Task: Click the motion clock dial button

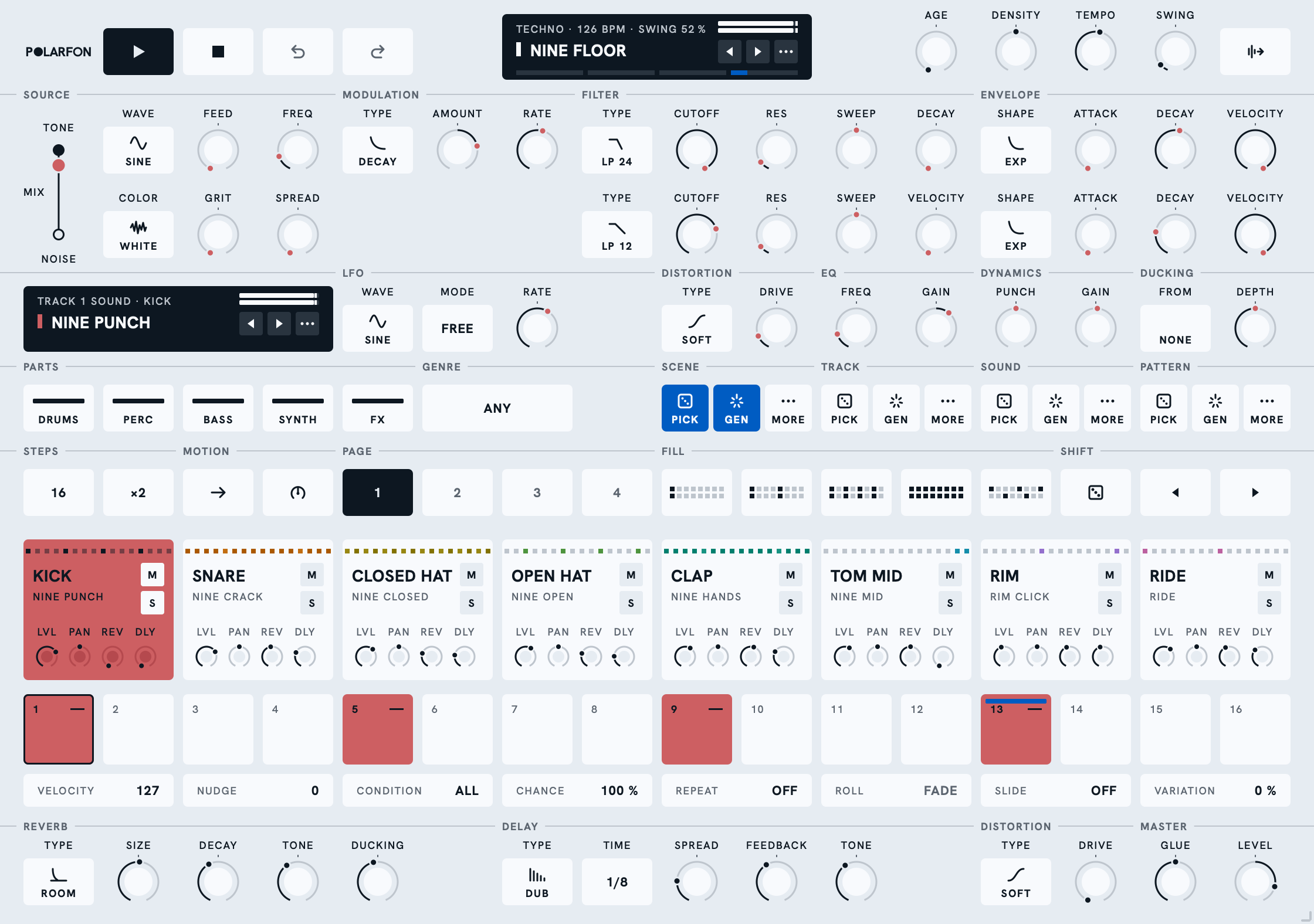Action: (x=298, y=492)
